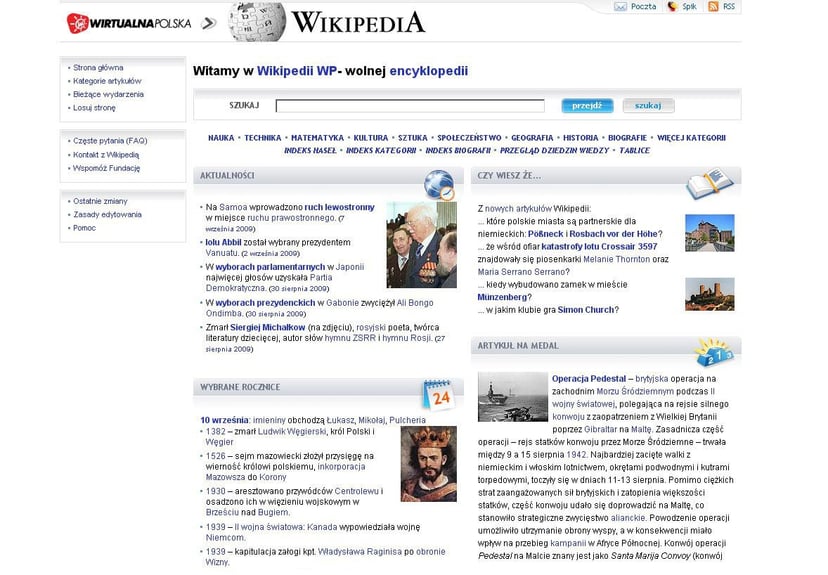
Task: Open Zasady edytowania link
Action: [107, 214]
